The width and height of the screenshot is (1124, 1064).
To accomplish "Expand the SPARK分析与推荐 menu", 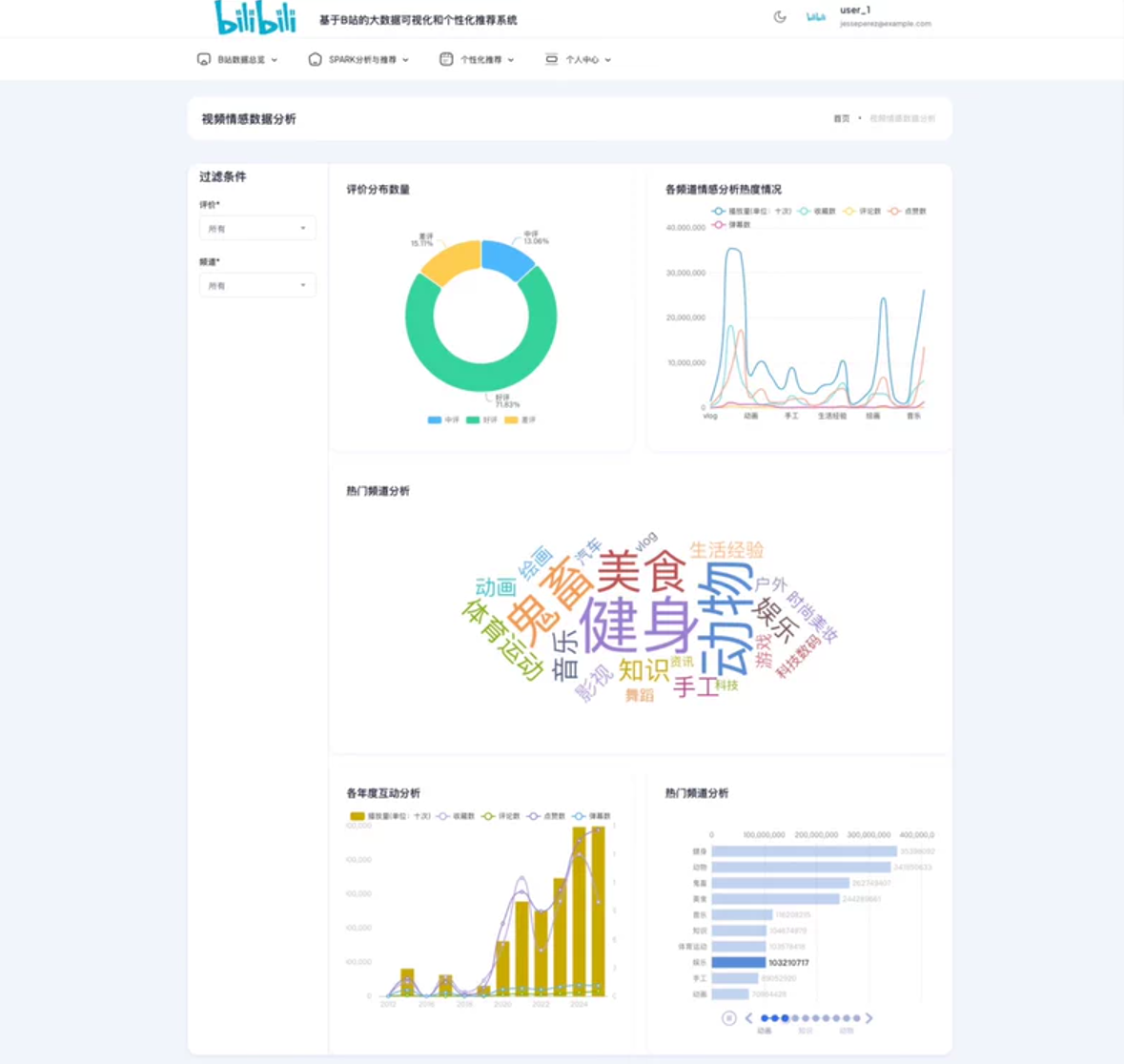I will click(368, 59).
